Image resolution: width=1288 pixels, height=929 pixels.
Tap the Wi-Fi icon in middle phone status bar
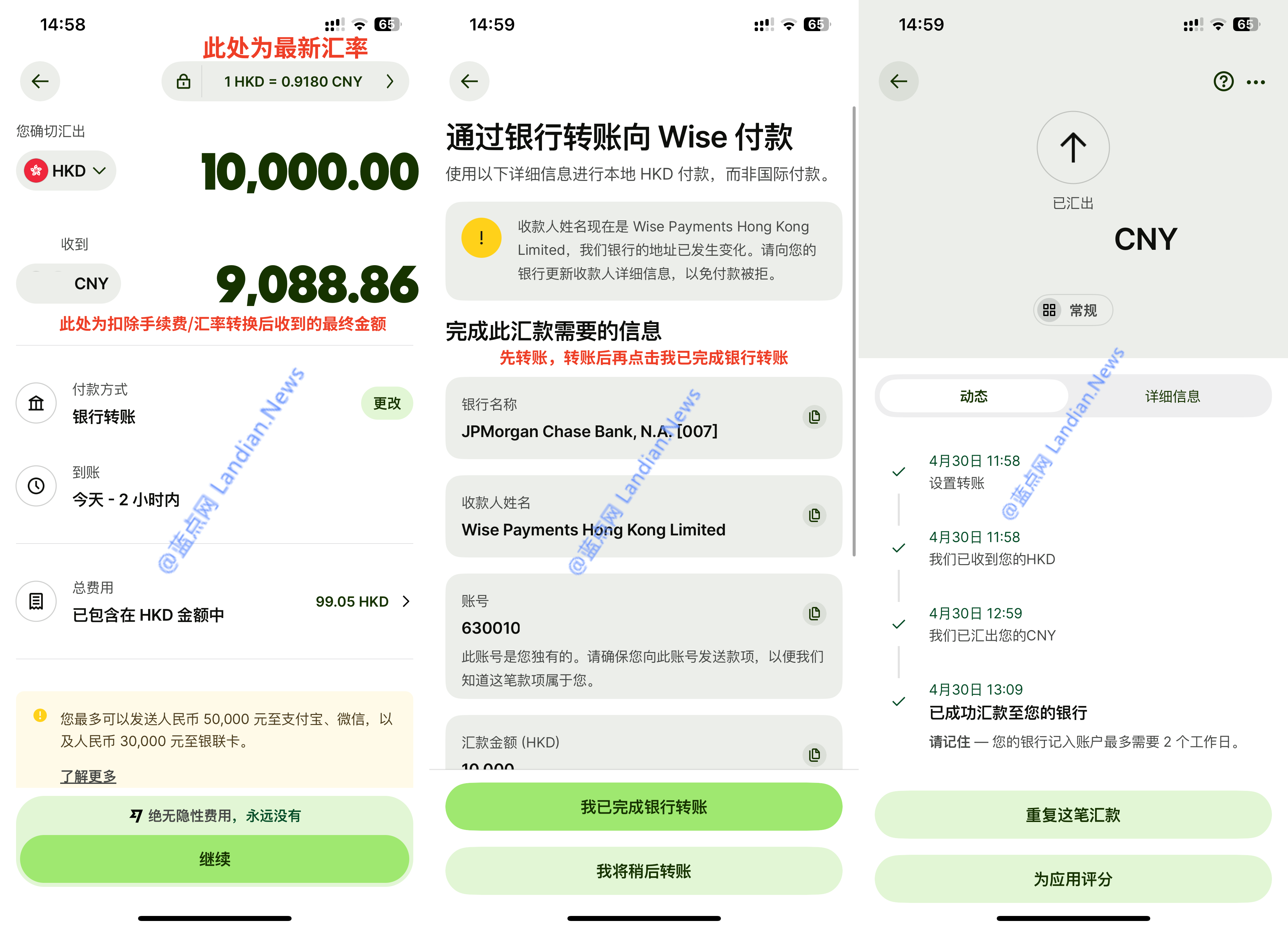[789, 24]
